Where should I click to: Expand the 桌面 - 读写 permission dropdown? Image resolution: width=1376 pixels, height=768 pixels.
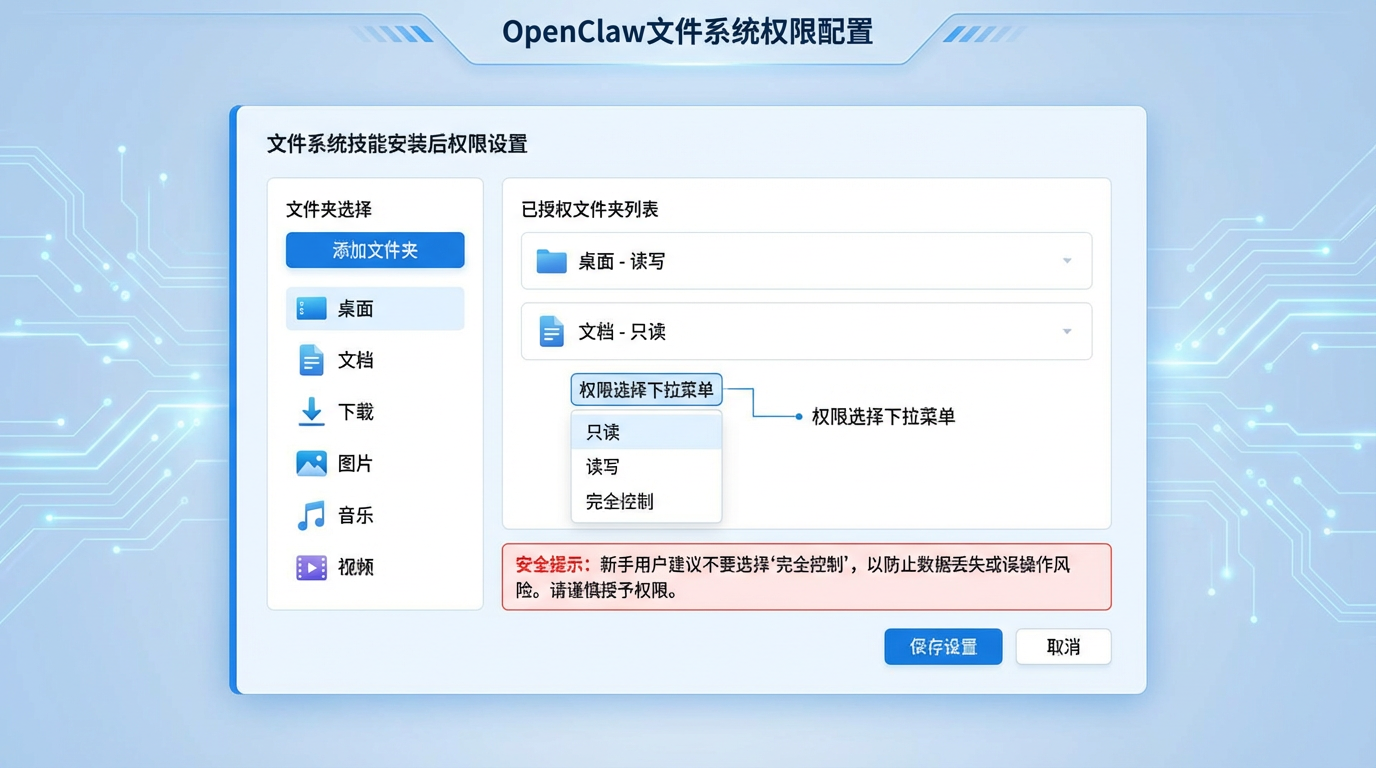pyautogui.click(x=1067, y=260)
